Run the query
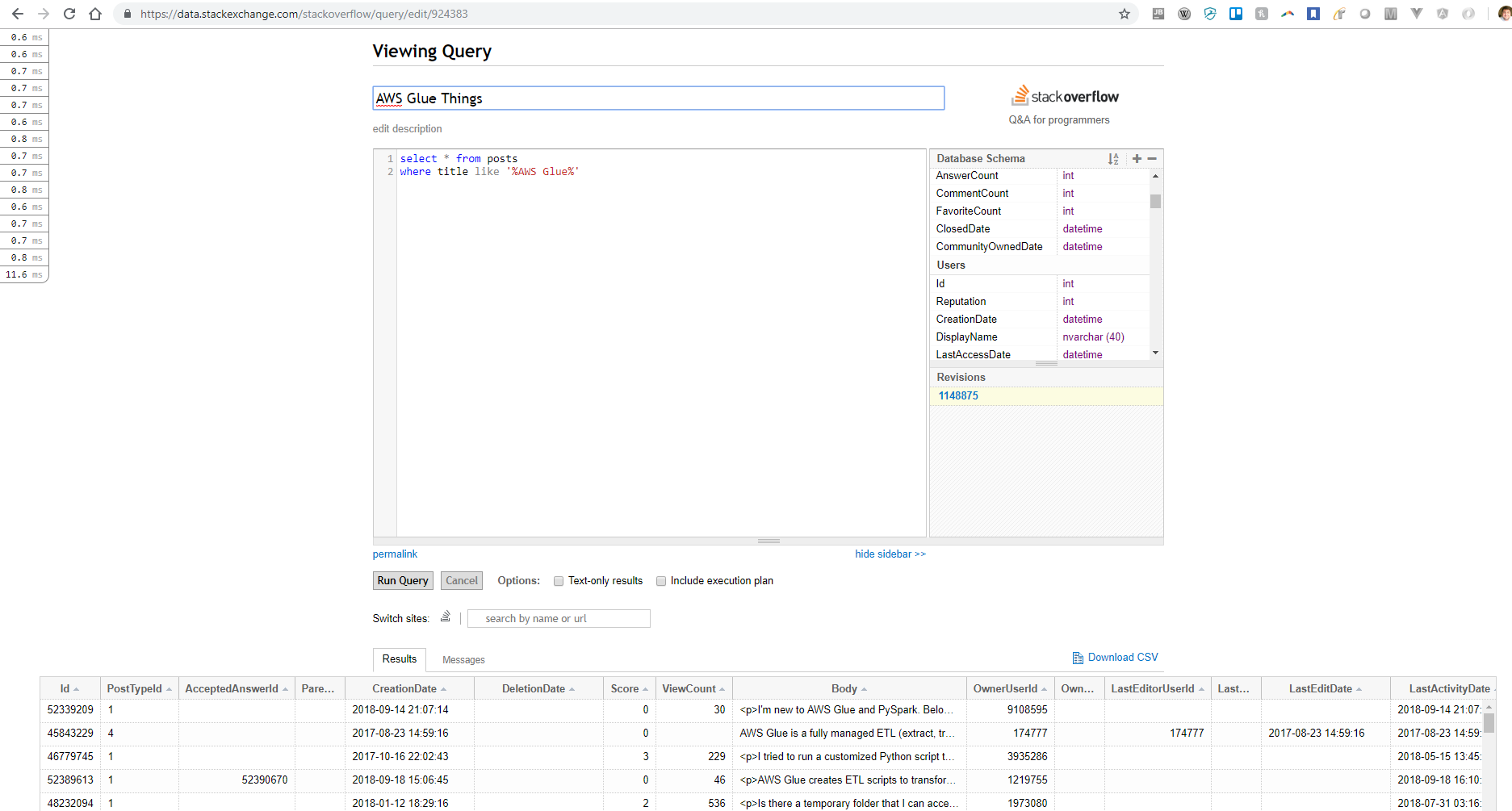 [403, 580]
